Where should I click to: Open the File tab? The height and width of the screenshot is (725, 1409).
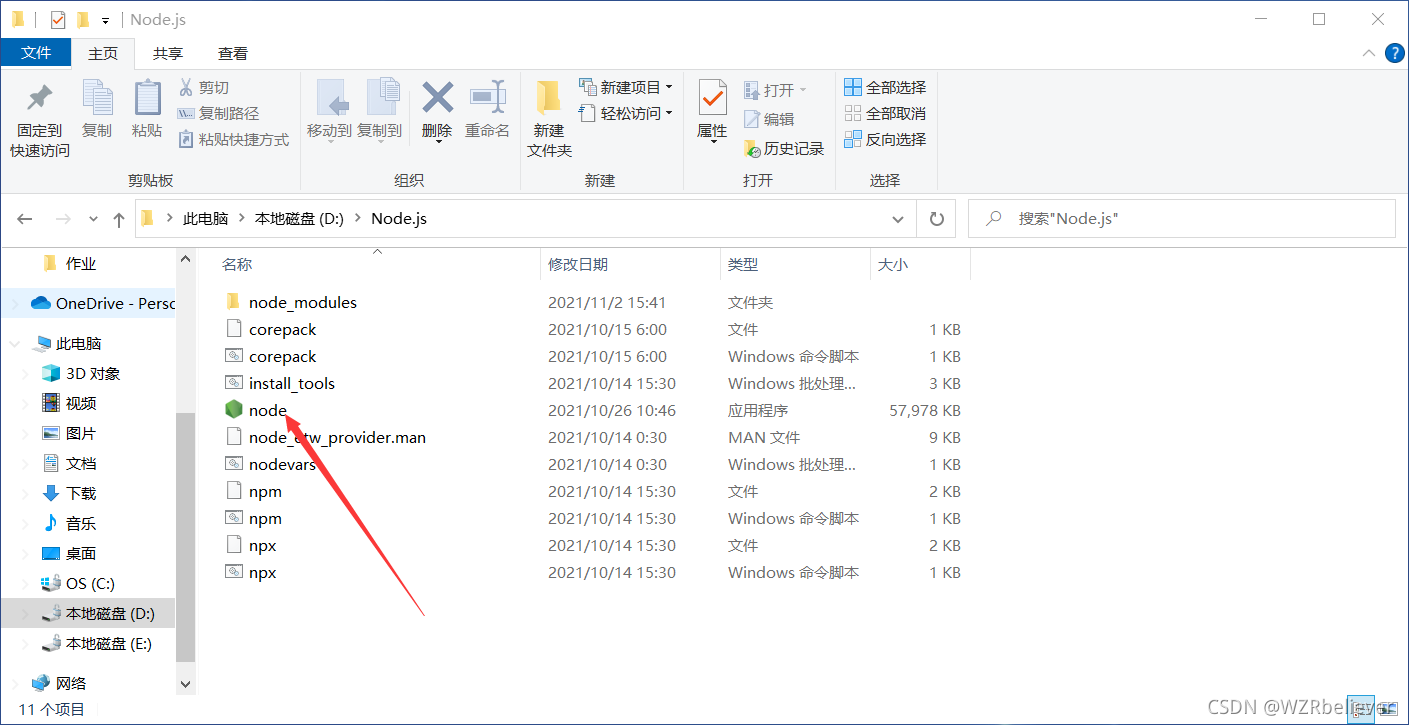click(36, 53)
